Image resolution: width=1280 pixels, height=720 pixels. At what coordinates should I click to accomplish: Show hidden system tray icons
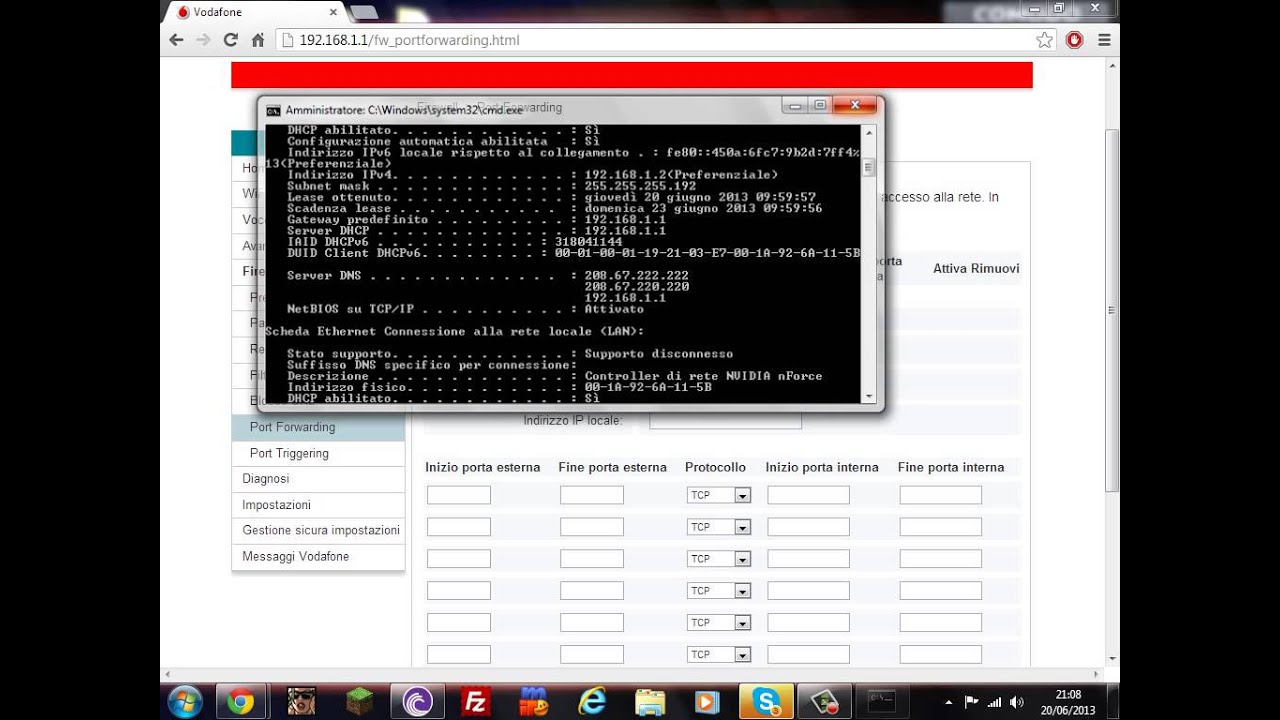pyautogui.click(x=948, y=701)
